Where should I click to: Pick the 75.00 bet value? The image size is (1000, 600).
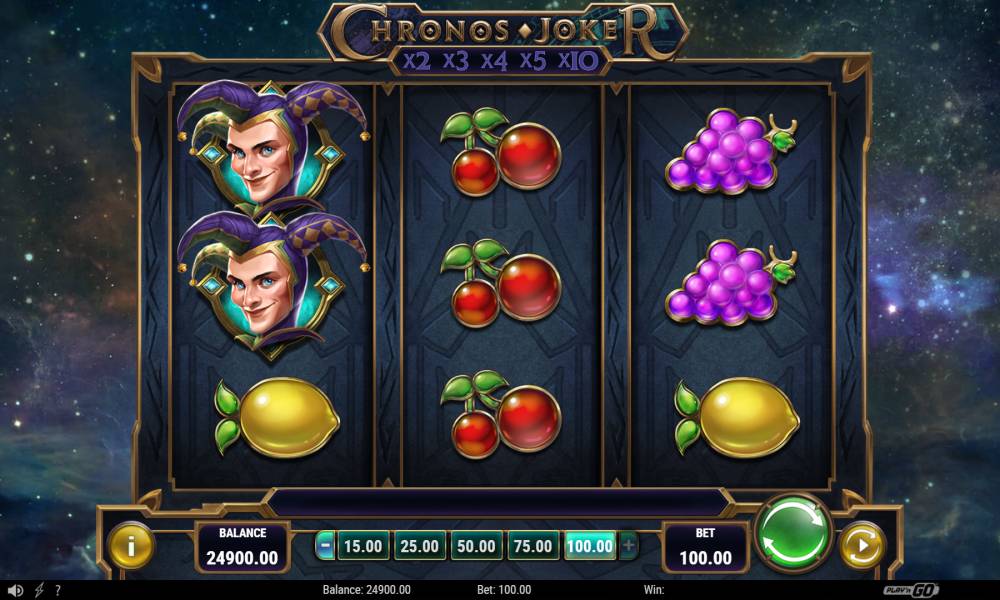tap(533, 546)
